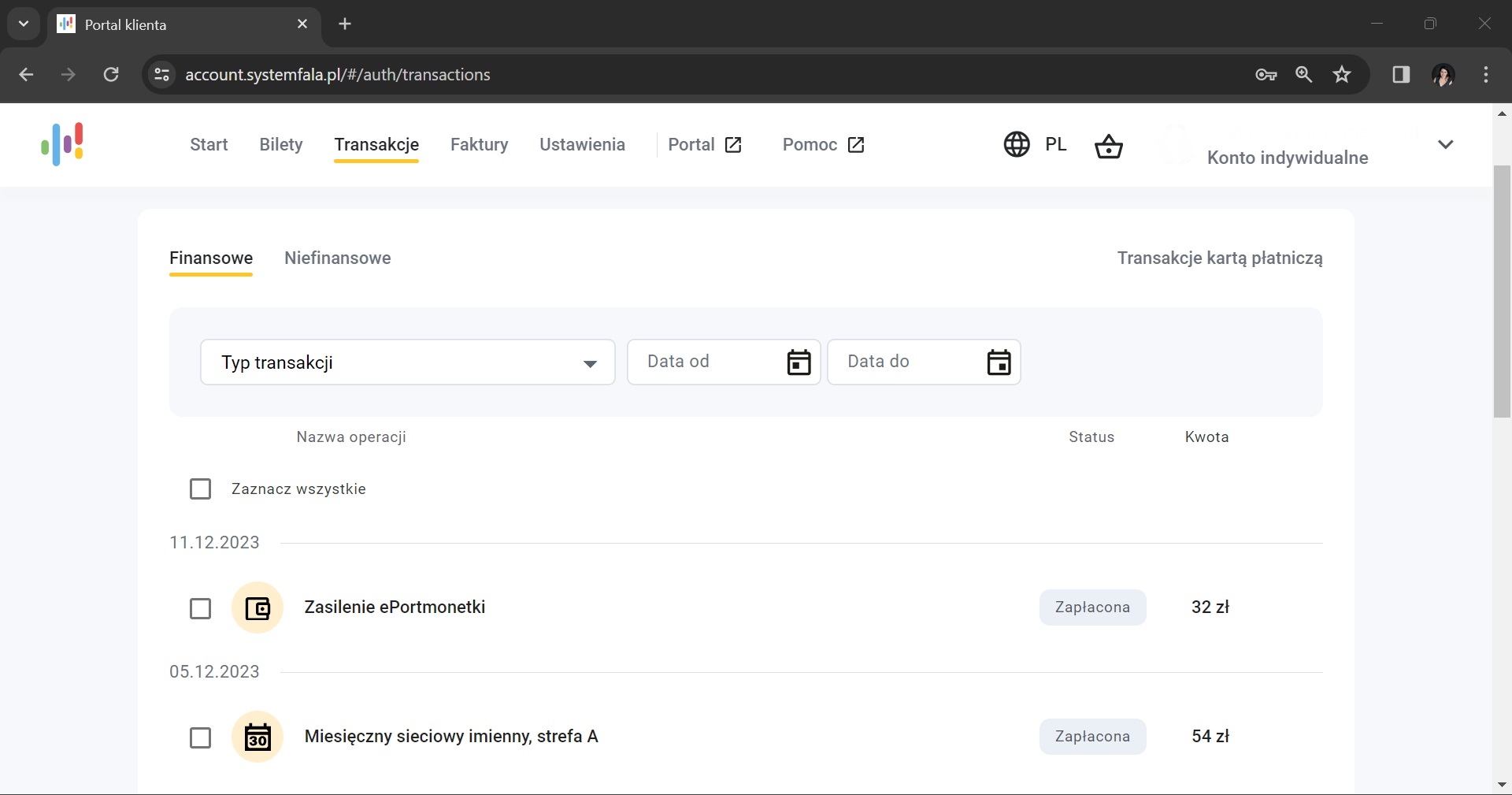Expand the Konto indywidualne account menu
Viewport: 1512px width, 795px height.
pos(1445,144)
